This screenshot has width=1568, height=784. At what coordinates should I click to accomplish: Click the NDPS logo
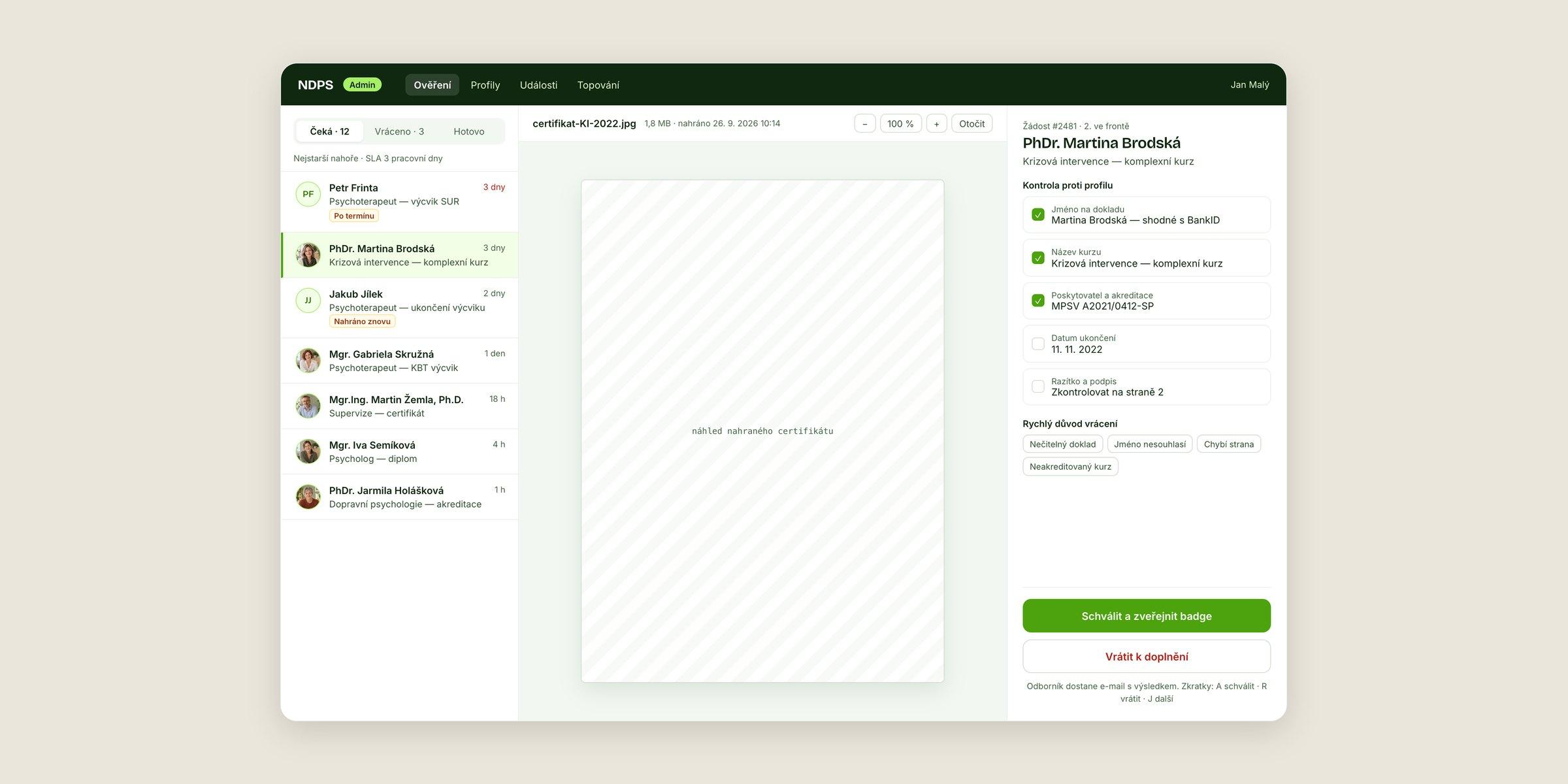click(x=316, y=85)
